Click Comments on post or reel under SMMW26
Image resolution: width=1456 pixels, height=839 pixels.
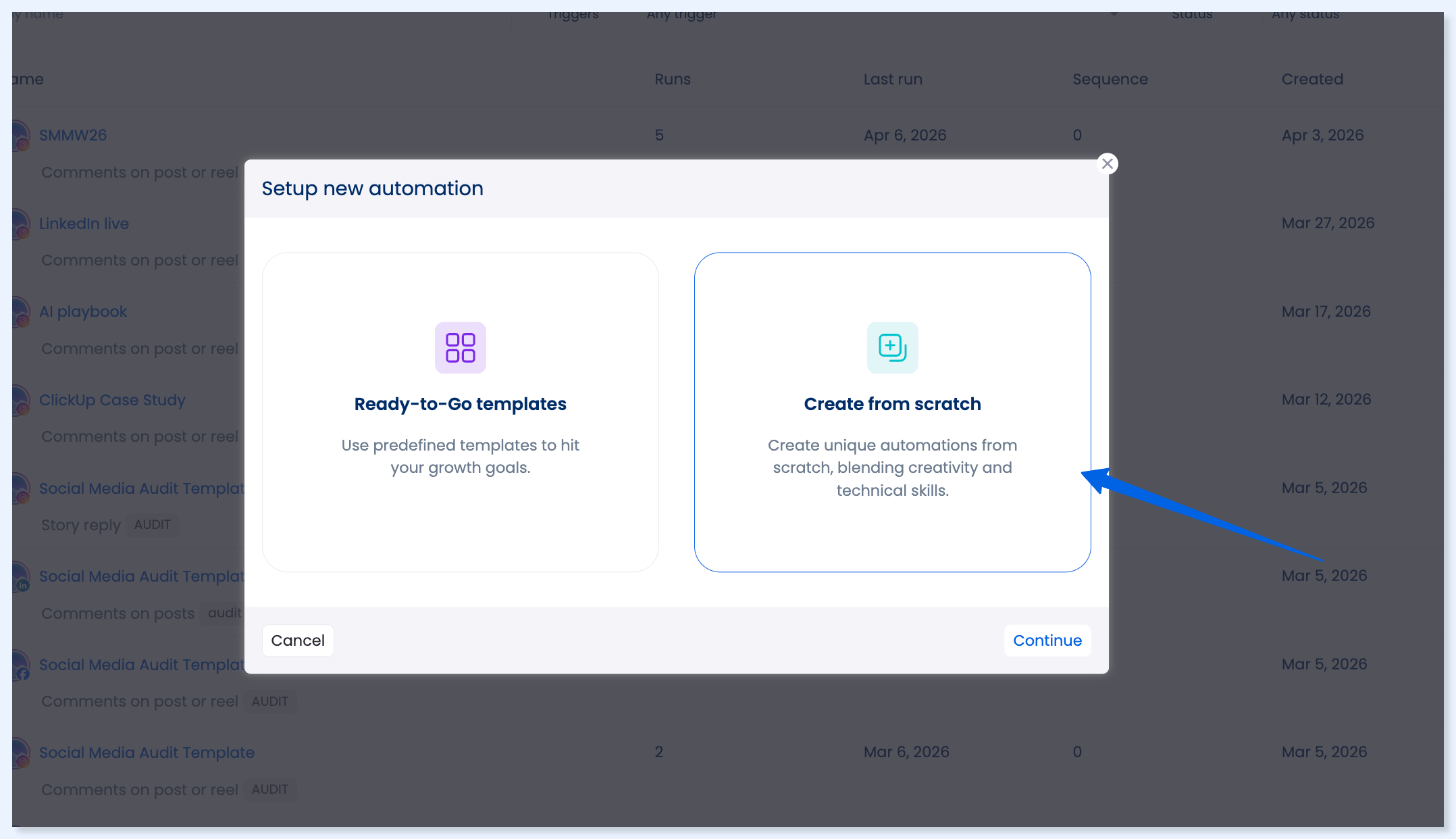point(140,172)
